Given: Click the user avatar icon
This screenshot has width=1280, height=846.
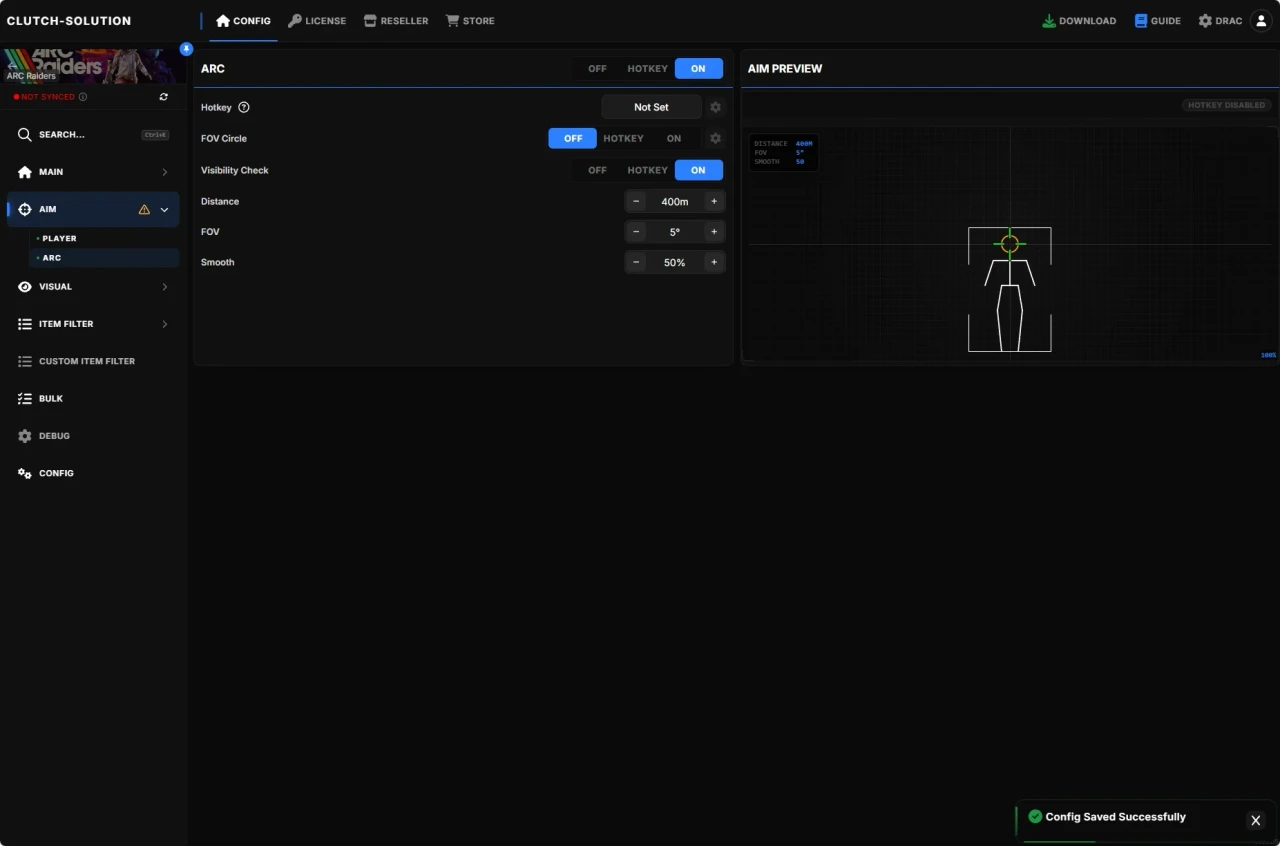Looking at the screenshot, I should click(1261, 21).
